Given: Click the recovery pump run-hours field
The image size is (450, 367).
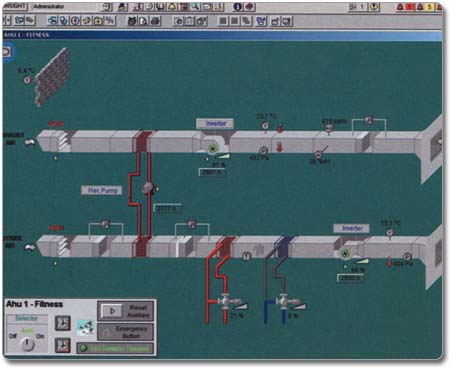Looking at the screenshot, I should [x=167, y=208].
